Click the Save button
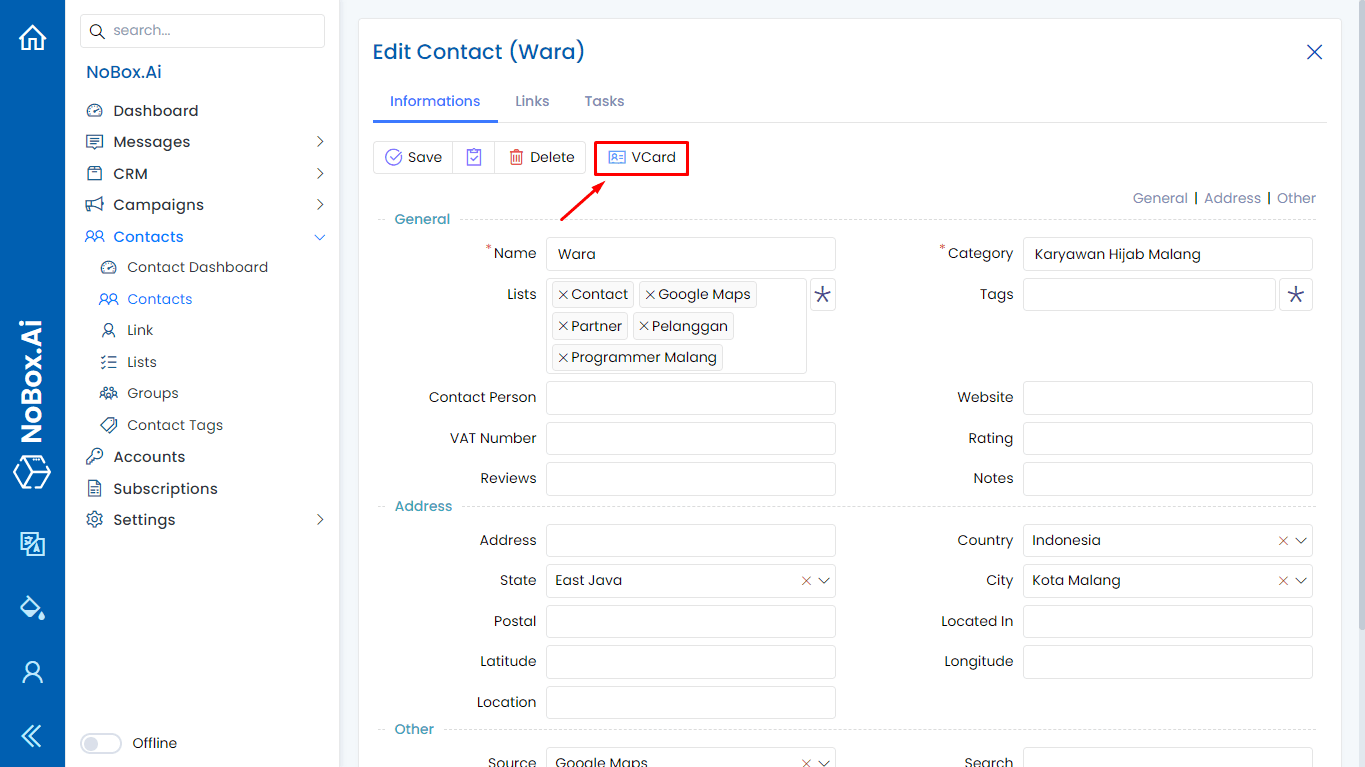This screenshot has height=767, width=1365. tap(413, 157)
